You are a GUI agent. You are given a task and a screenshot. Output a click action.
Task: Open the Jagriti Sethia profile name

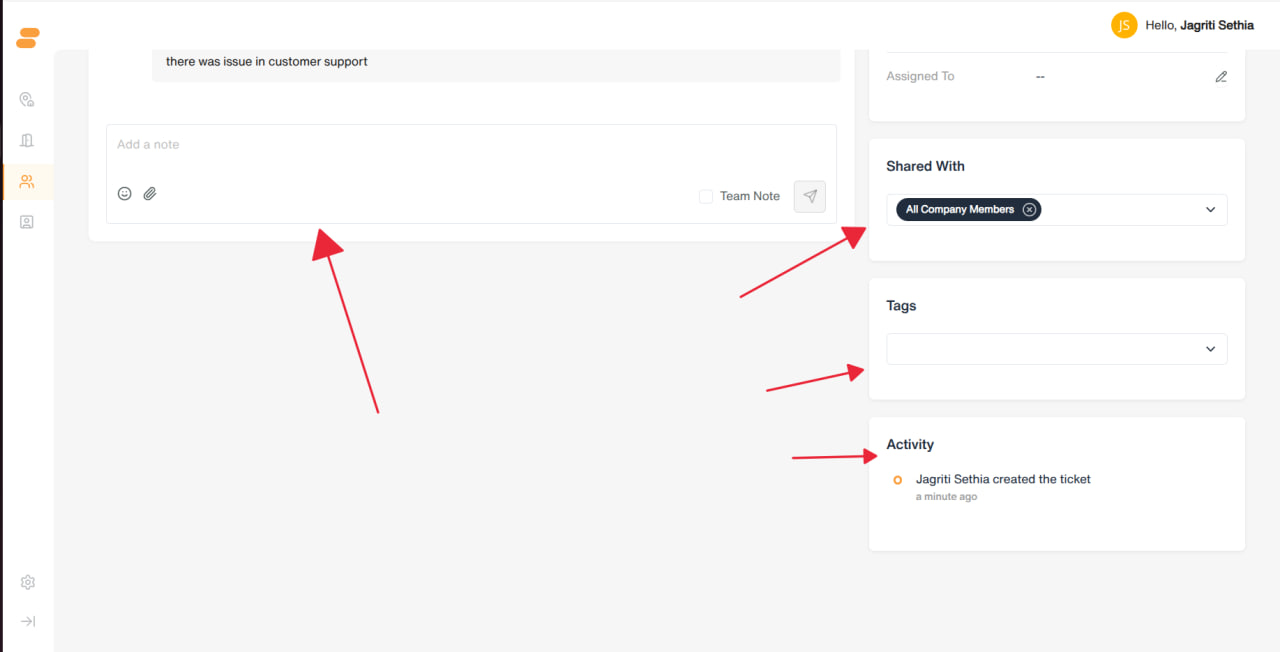(x=1217, y=25)
